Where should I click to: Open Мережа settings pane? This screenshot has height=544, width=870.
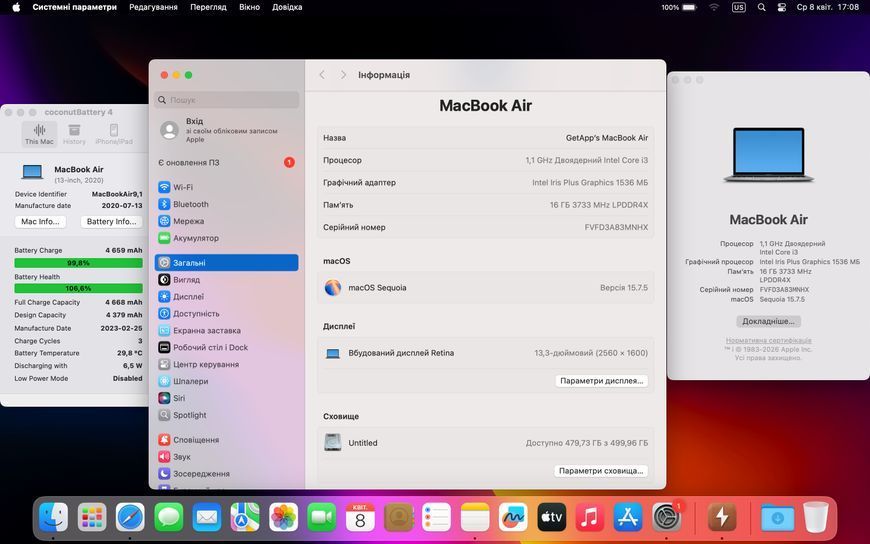pos(226,221)
